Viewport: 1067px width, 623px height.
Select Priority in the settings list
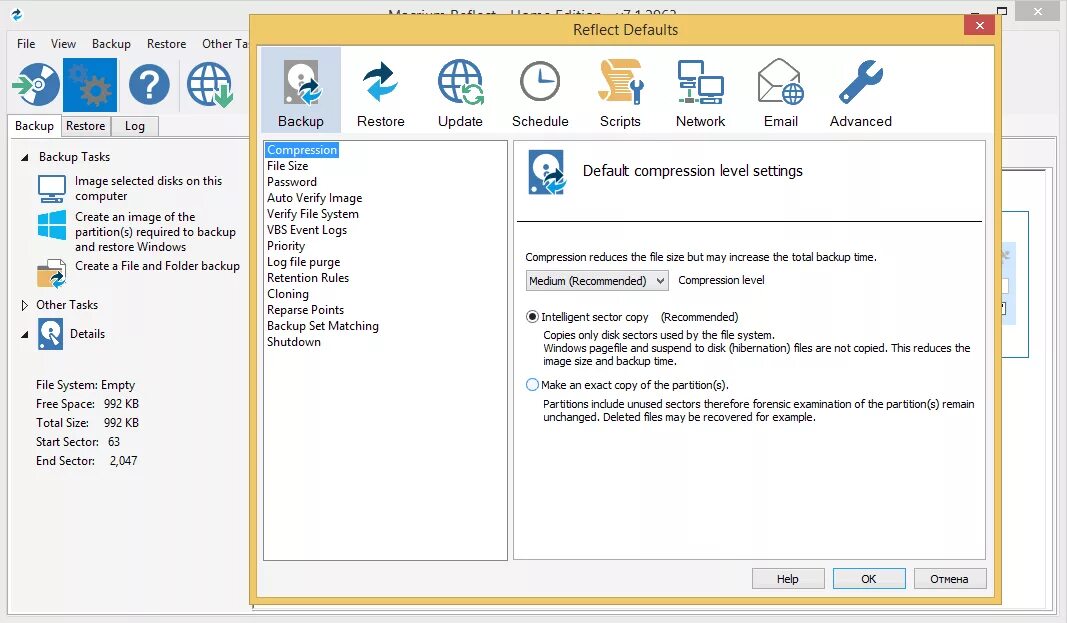click(x=286, y=246)
